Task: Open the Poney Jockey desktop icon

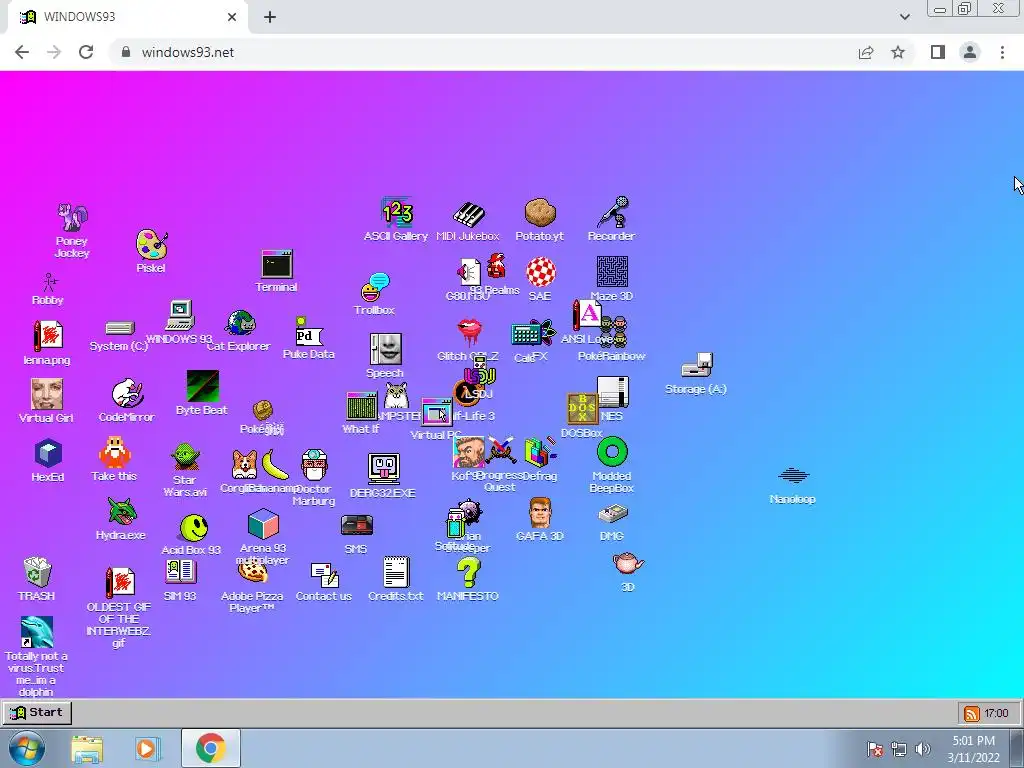Action: pos(72,218)
